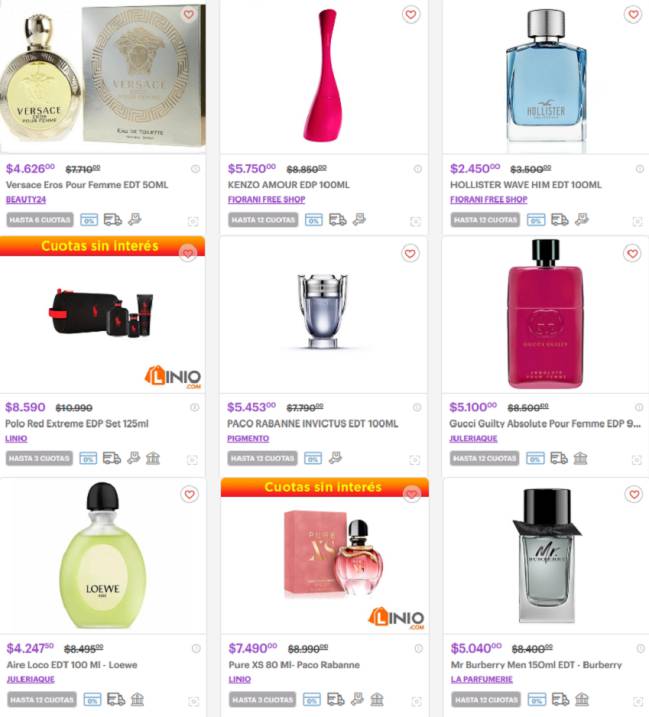Click the info circle beside Mr Burberry price
Viewport: 649px width, 717px height.
point(640,648)
